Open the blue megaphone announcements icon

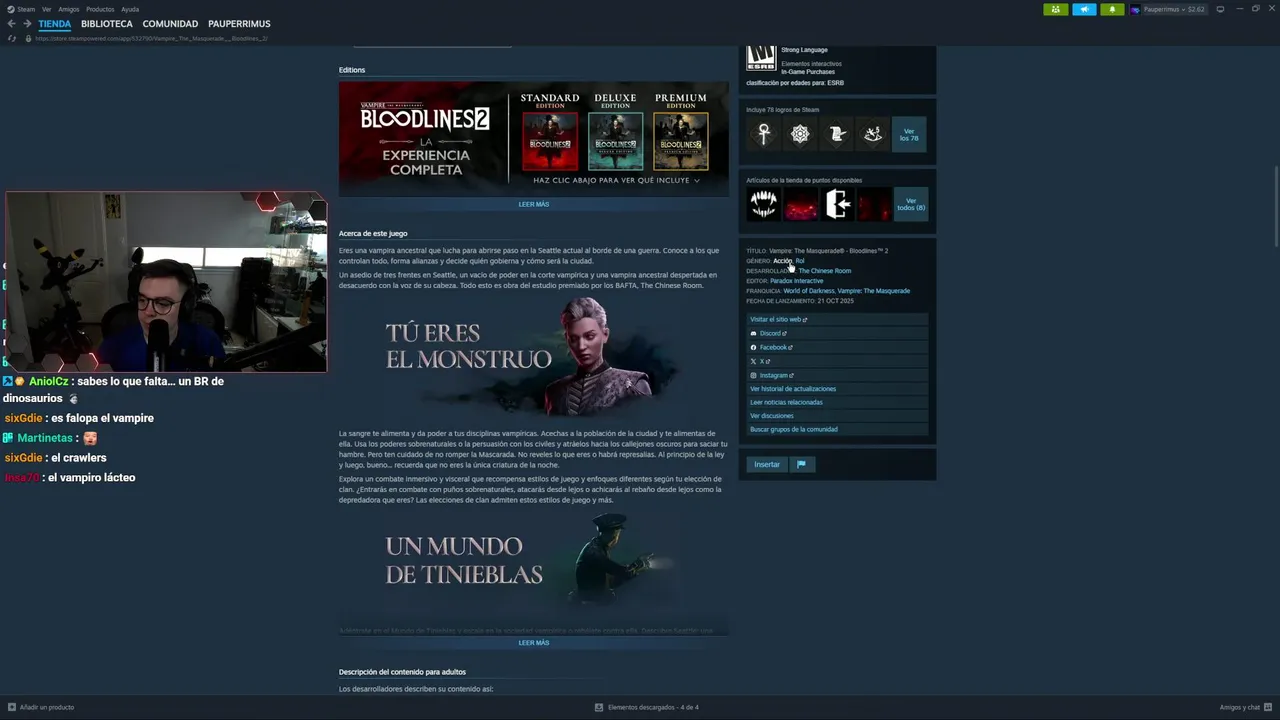(1084, 9)
